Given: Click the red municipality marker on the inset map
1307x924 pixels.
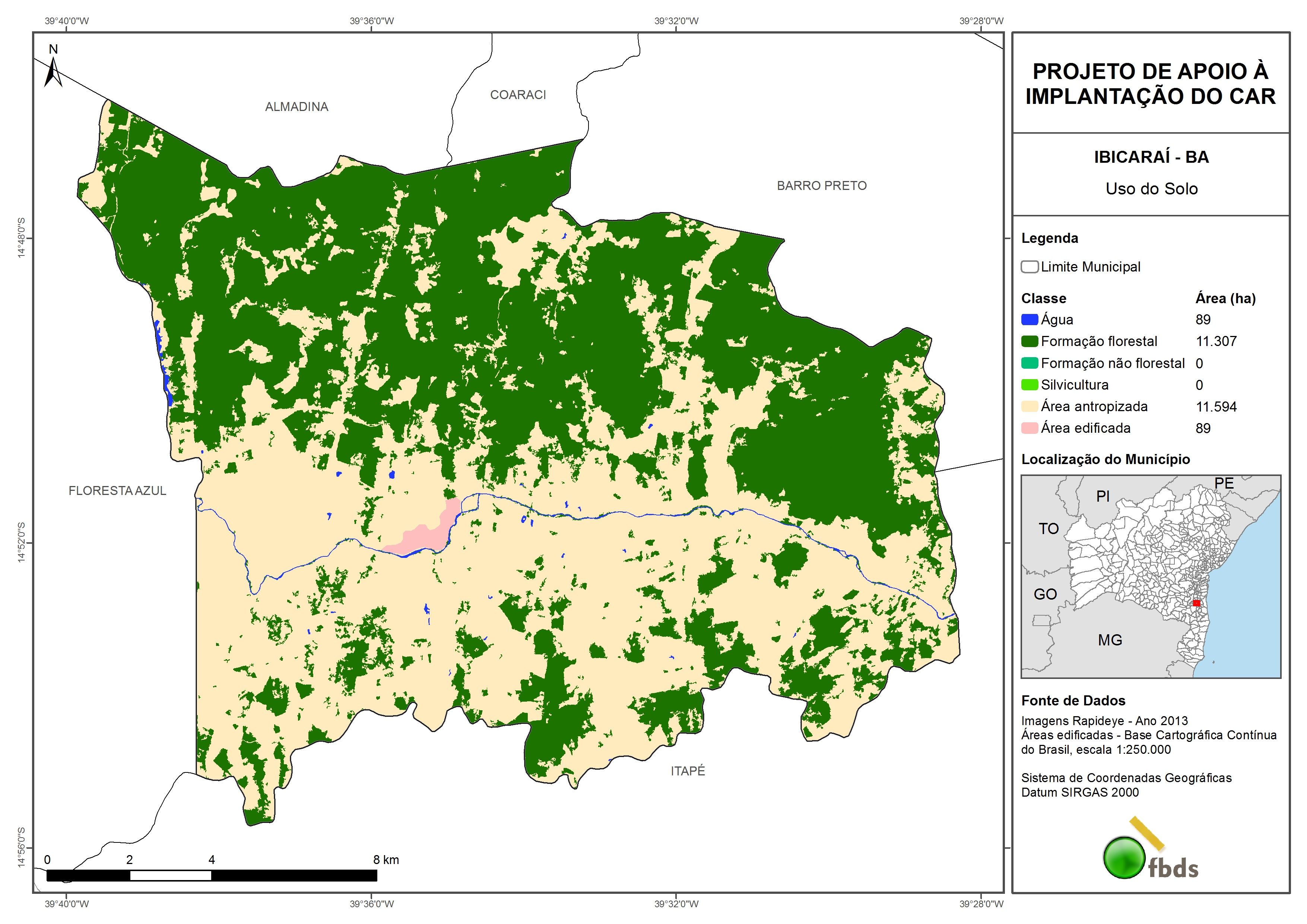Looking at the screenshot, I should (1196, 603).
